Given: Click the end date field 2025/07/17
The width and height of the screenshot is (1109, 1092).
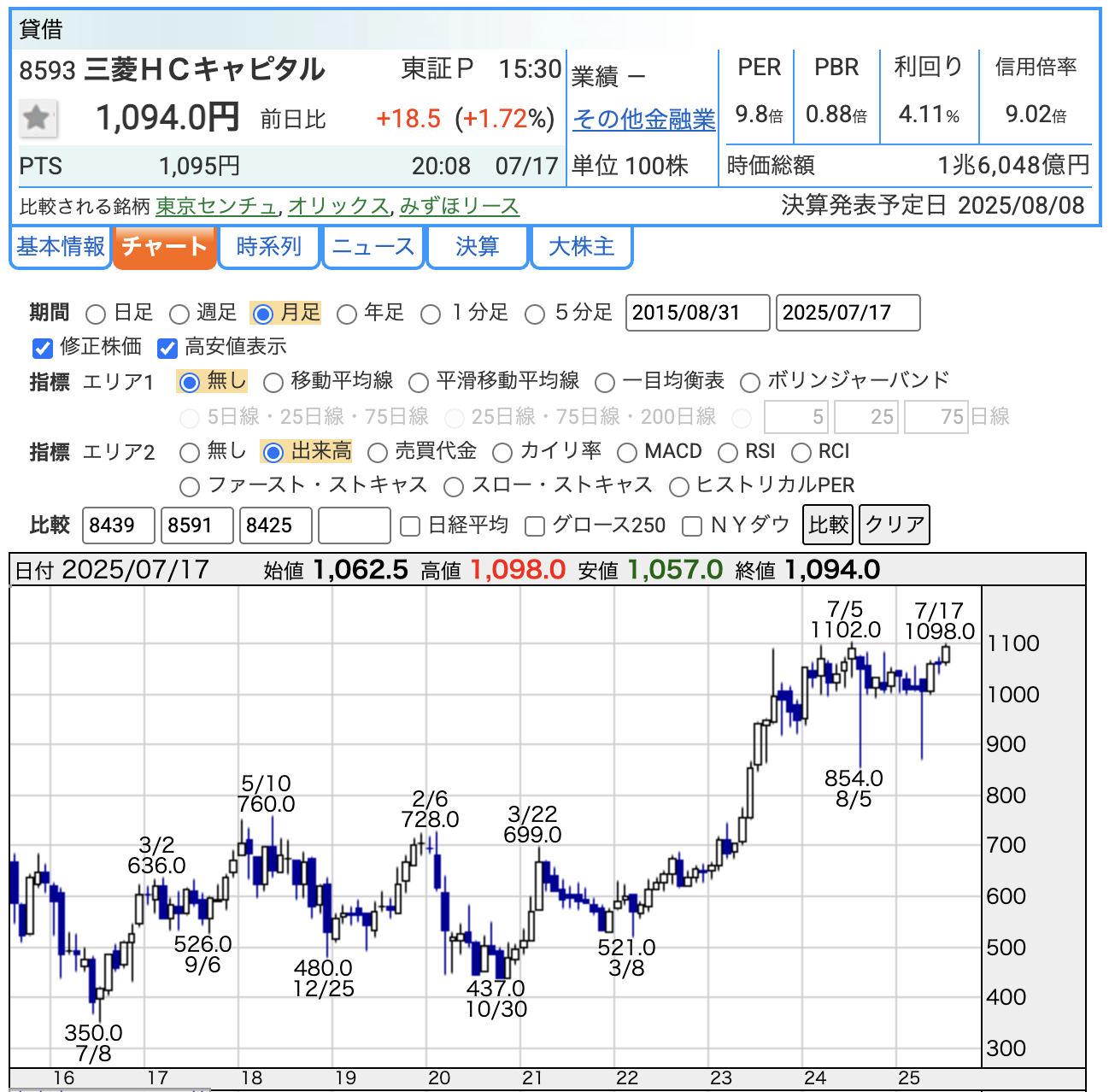Looking at the screenshot, I should 848,313.
